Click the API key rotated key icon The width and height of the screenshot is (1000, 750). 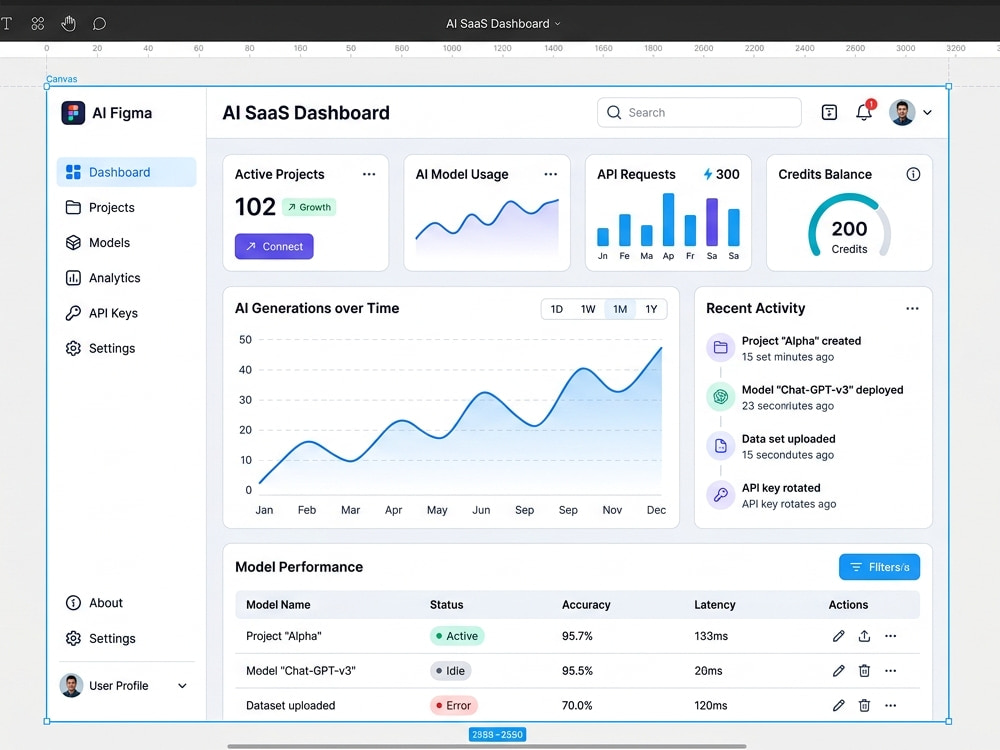coord(721,495)
